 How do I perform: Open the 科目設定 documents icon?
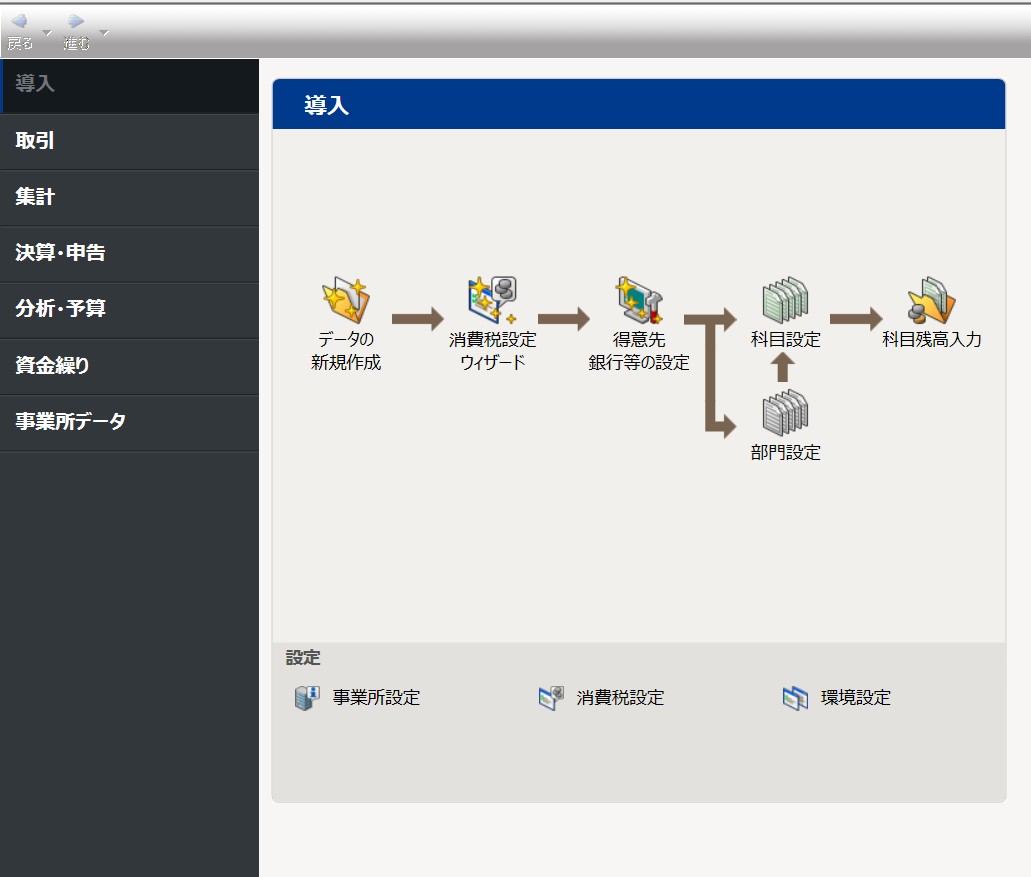click(x=785, y=300)
